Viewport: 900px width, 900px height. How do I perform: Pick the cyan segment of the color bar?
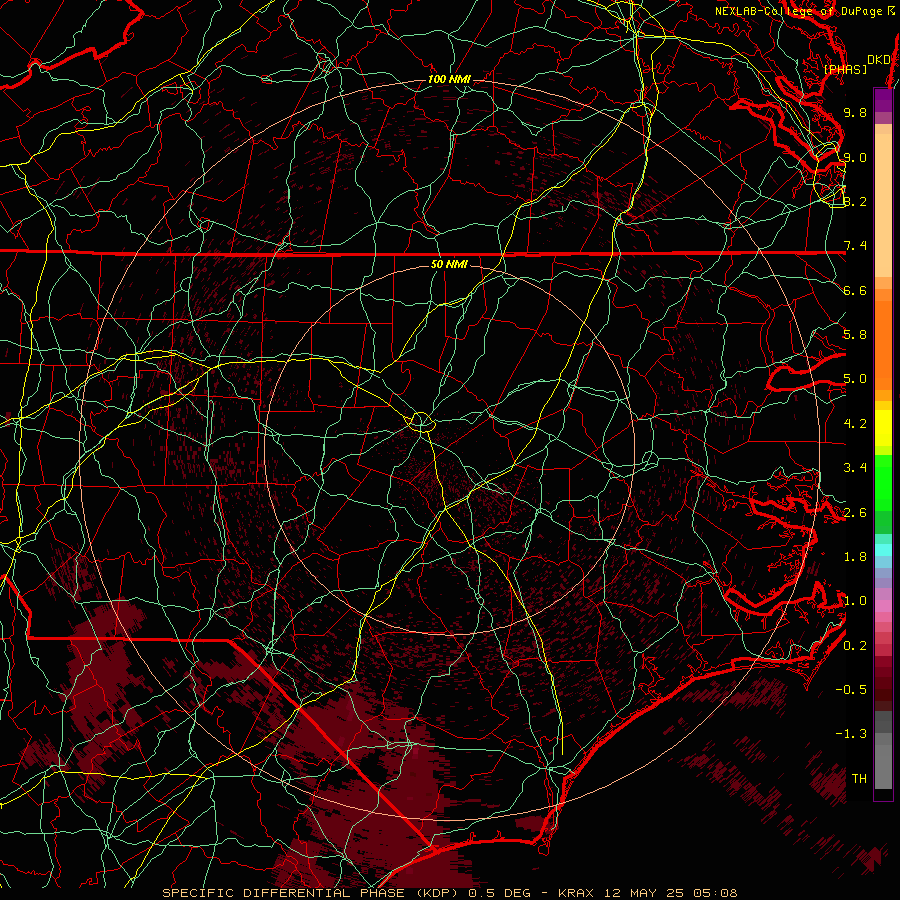click(x=883, y=549)
